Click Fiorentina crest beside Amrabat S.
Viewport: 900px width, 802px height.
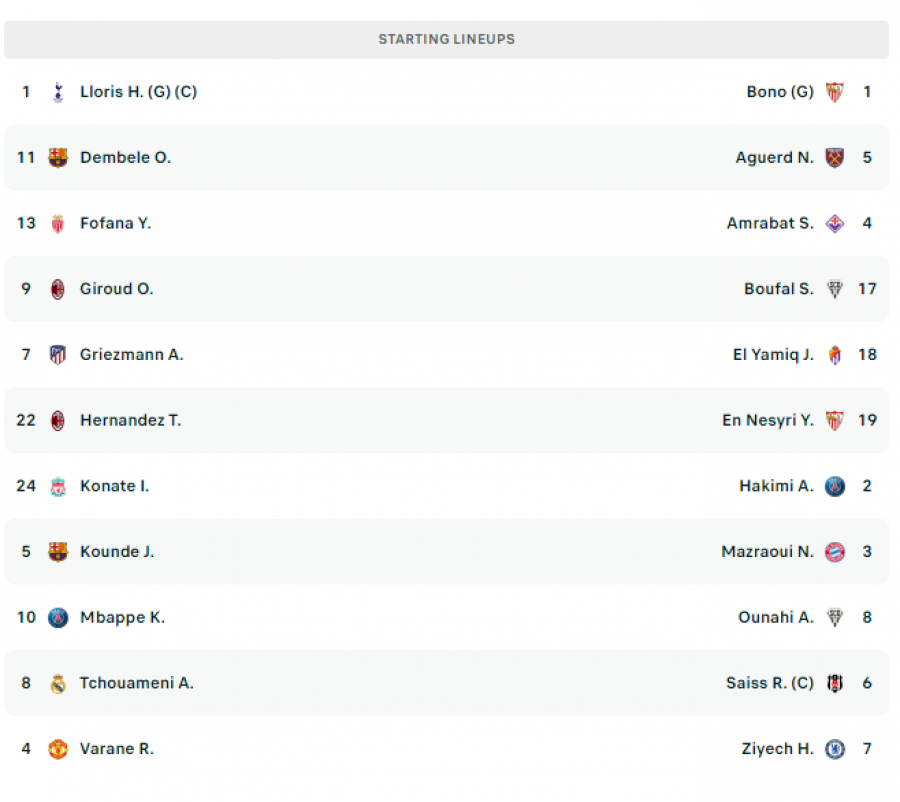pyautogui.click(x=835, y=223)
